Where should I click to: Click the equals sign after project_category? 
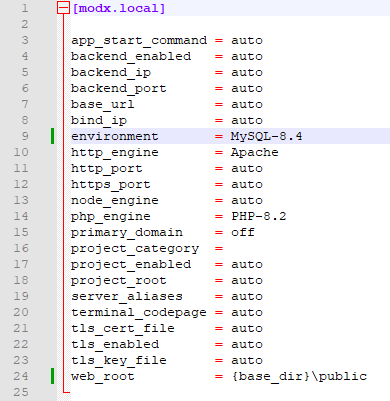pyautogui.click(x=219, y=249)
